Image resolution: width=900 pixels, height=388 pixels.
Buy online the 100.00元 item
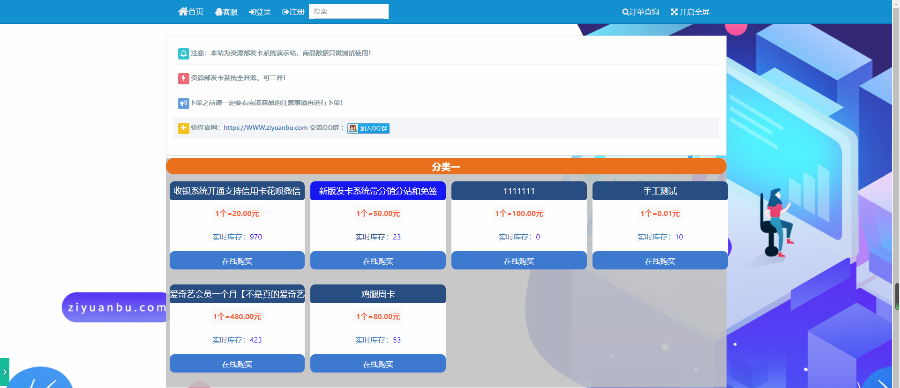pyautogui.click(x=519, y=261)
